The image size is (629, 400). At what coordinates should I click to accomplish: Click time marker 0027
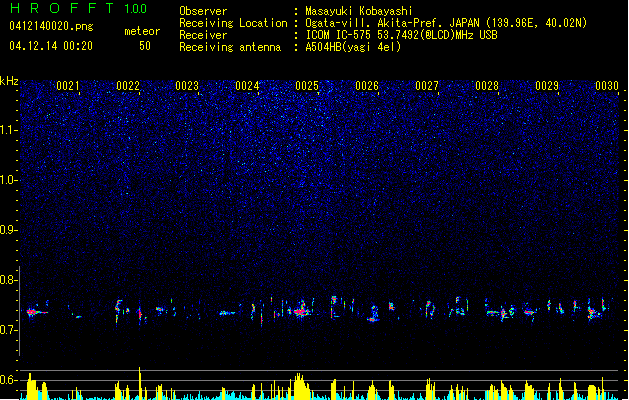point(427,86)
